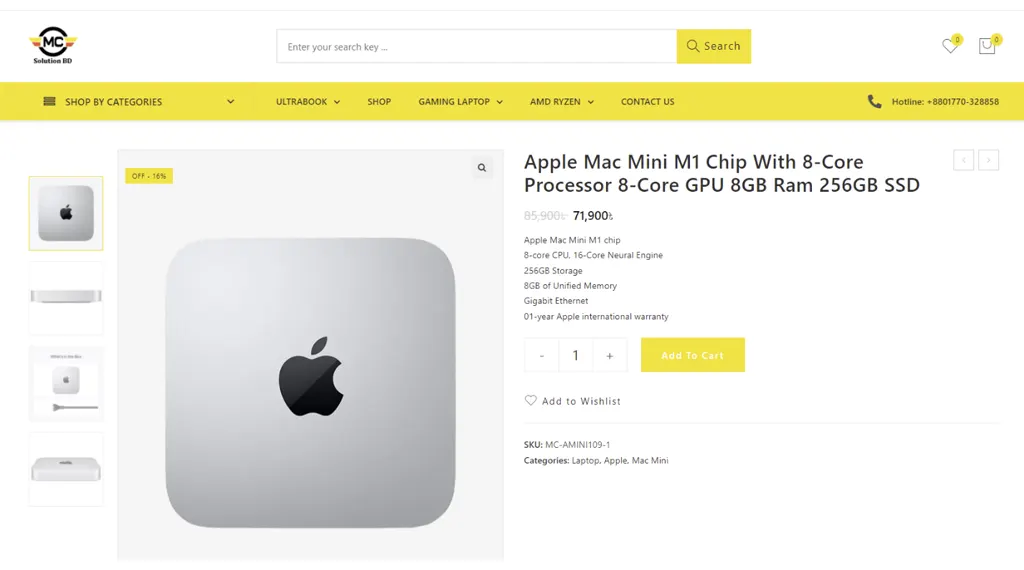Go to the Shop menu item
1024x570 pixels.
point(379,102)
